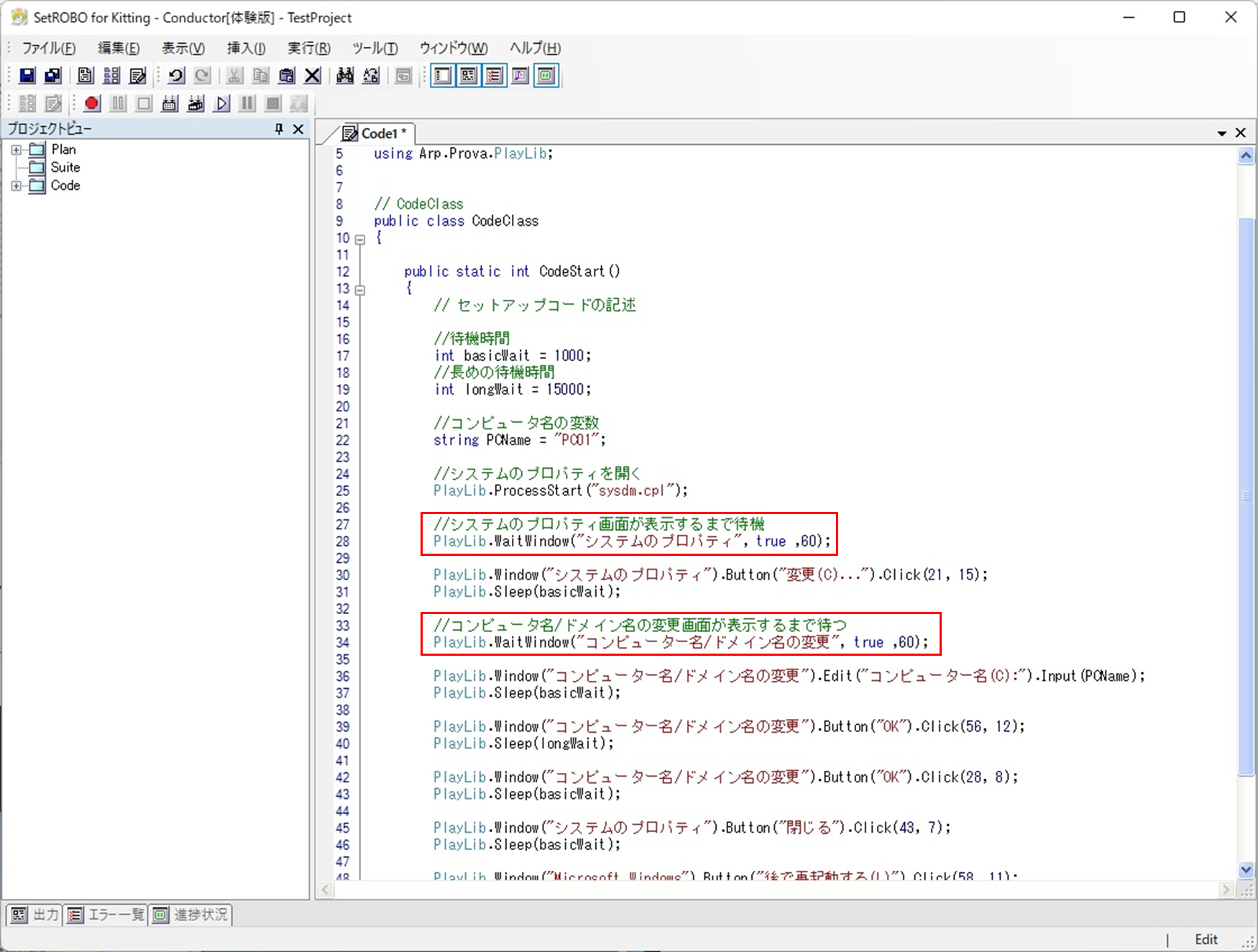Click the purple music-note window icon
1258x952 pixels.
pyautogui.click(x=520, y=75)
